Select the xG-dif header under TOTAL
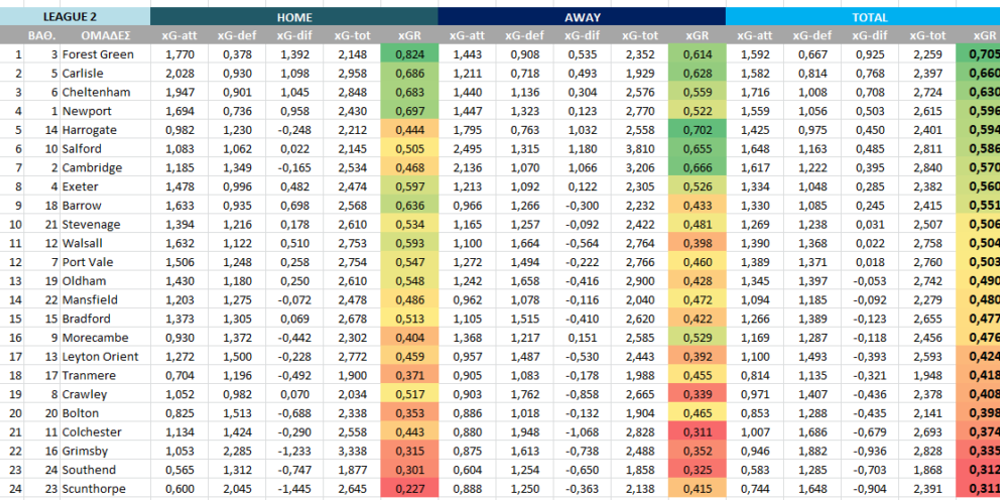 click(x=870, y=35)
